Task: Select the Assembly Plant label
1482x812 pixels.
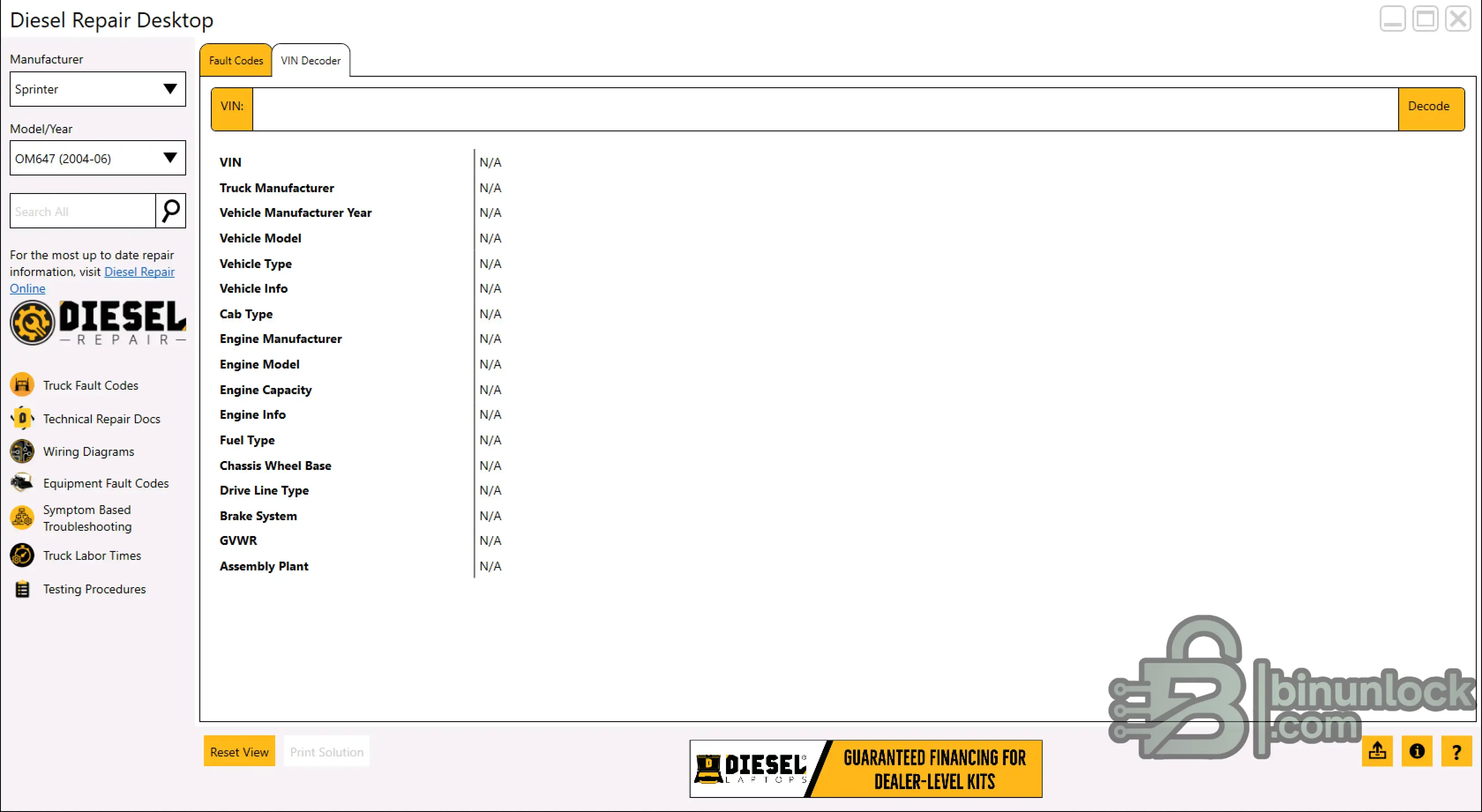Action: click(264, 566)
